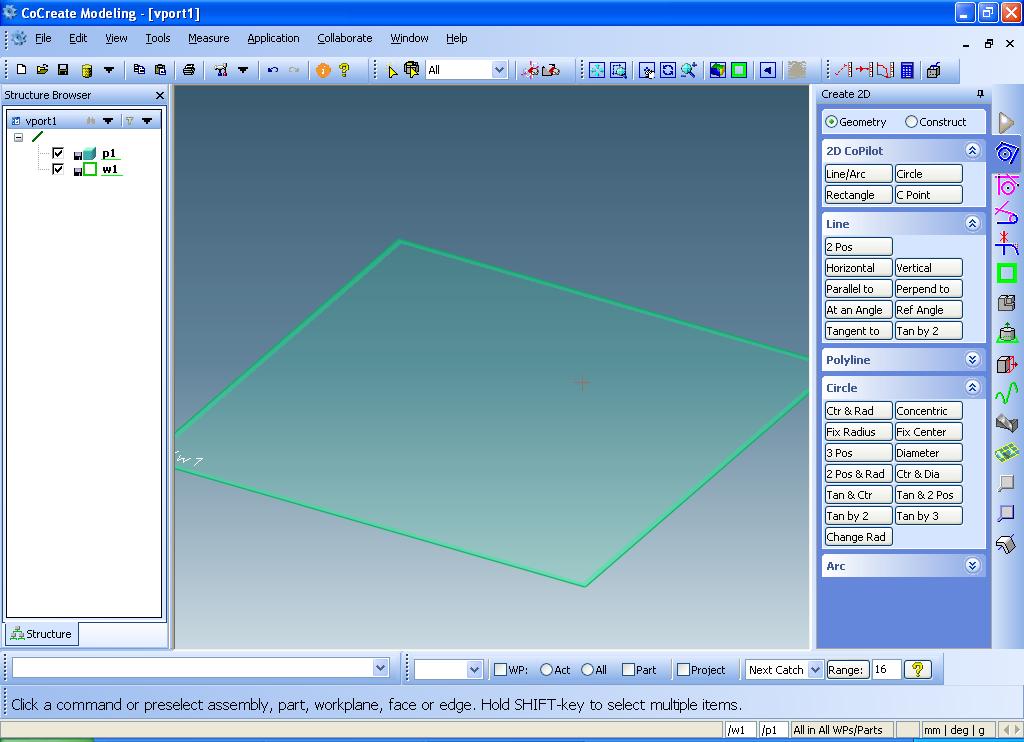Click the Range value input field

(x=886, y=669)
